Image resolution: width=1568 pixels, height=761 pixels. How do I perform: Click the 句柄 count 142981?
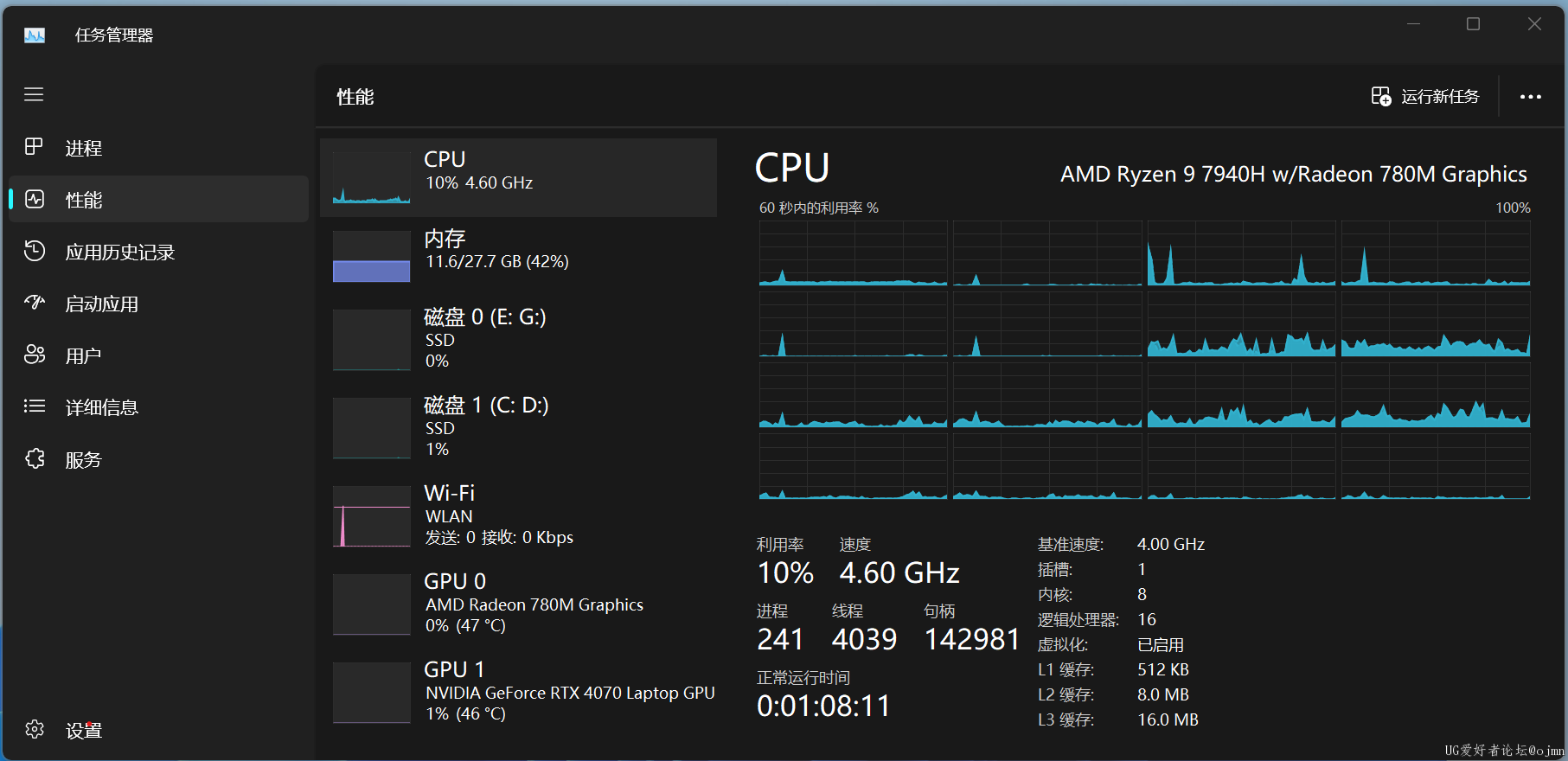[972, 639]
